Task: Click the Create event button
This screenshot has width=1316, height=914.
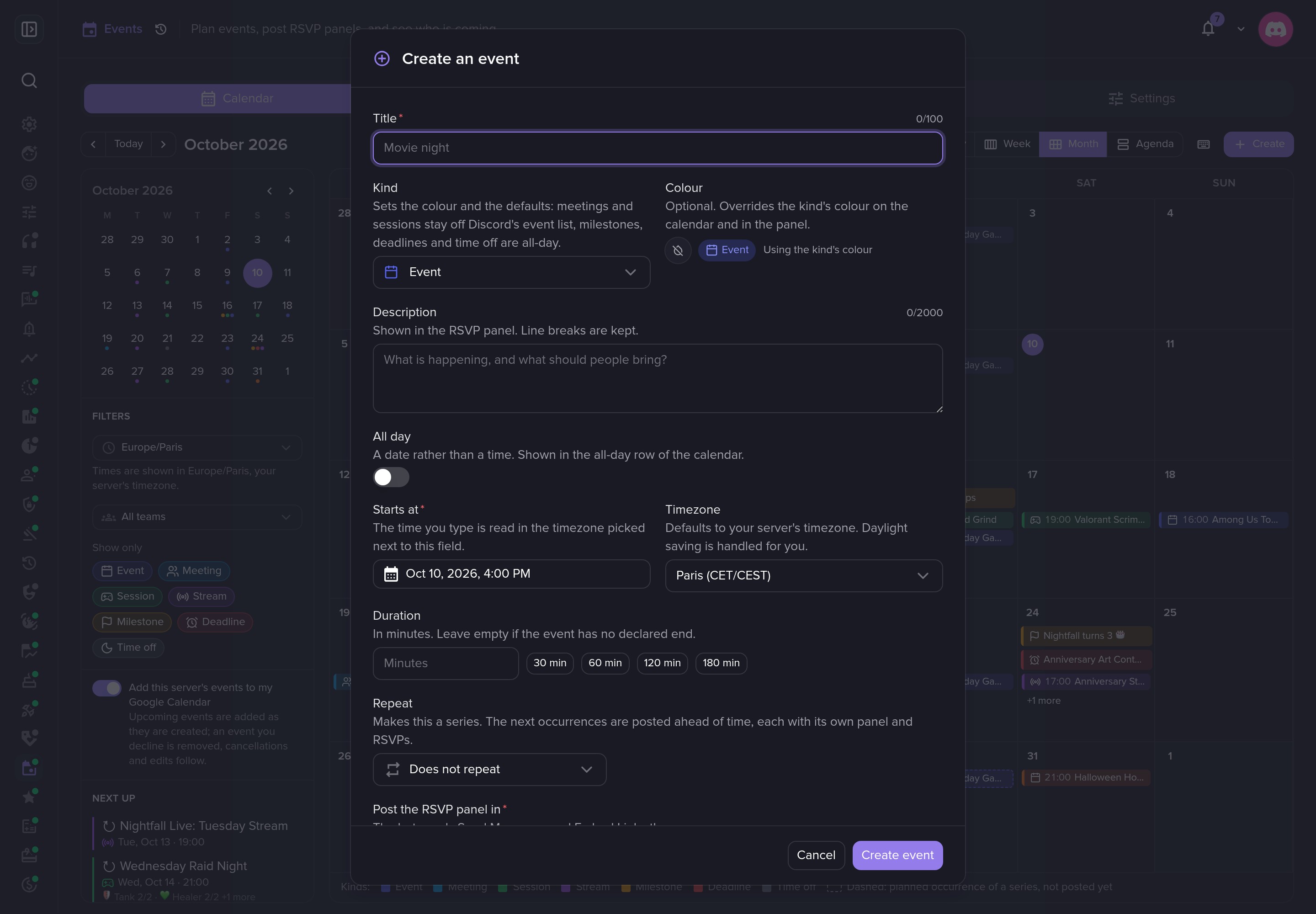Action: (897, 855)
